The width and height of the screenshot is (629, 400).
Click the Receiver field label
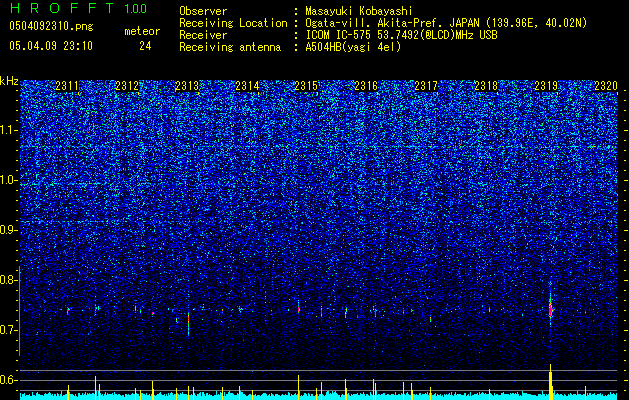click(203, 35)
